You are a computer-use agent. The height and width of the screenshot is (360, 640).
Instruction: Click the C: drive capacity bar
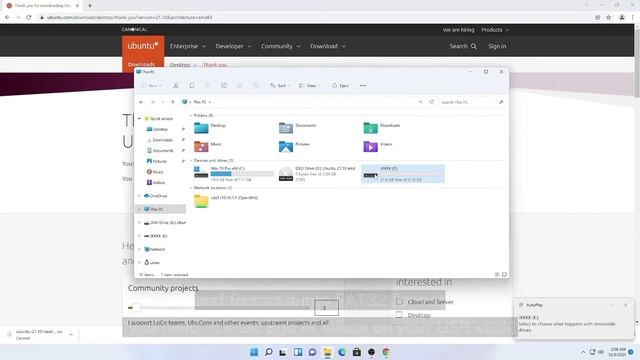tap(242, 174)
